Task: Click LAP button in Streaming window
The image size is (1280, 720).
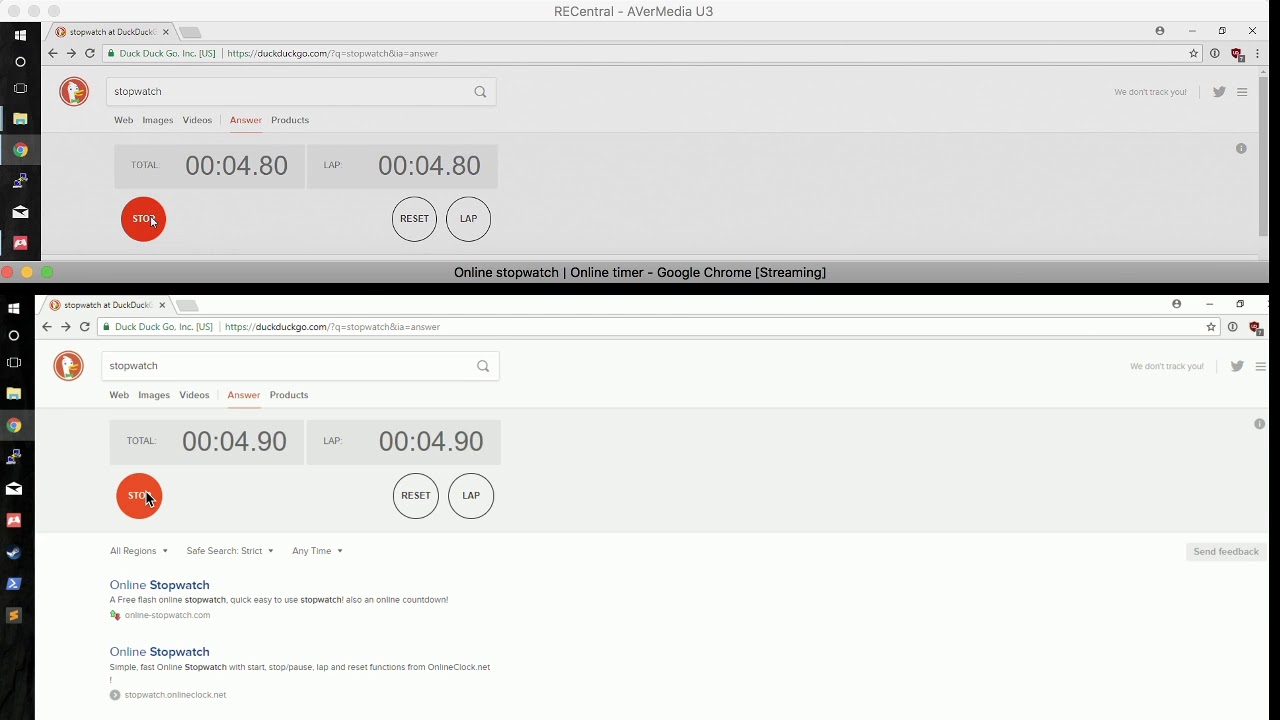Action: [x=471, y=496]
